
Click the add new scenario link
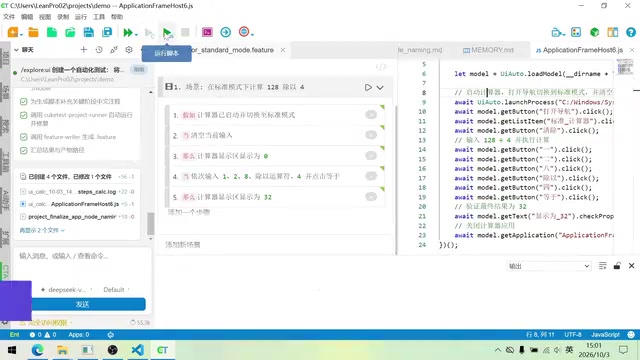182,244
